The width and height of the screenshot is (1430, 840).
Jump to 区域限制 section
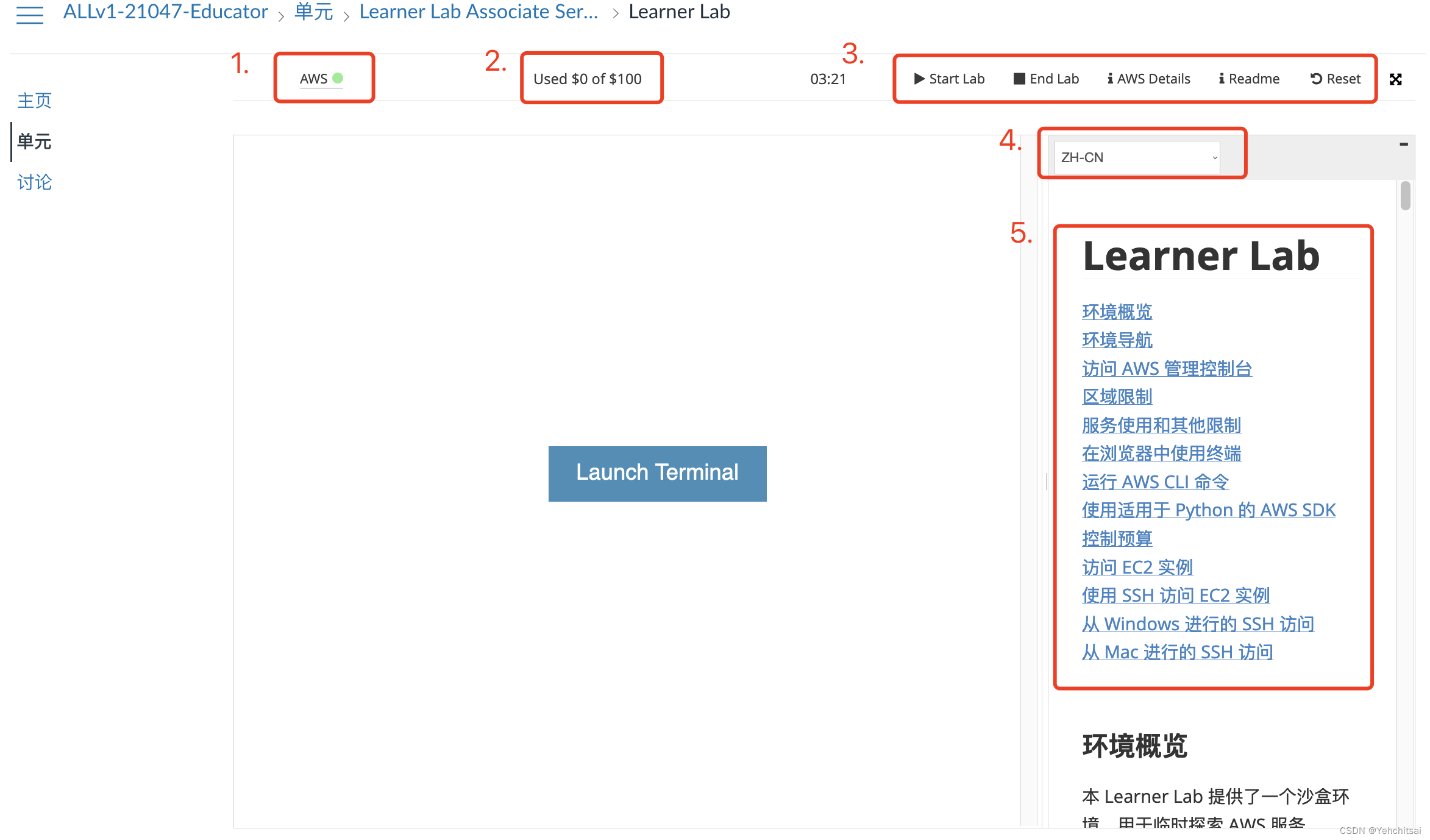point(1117,396)
